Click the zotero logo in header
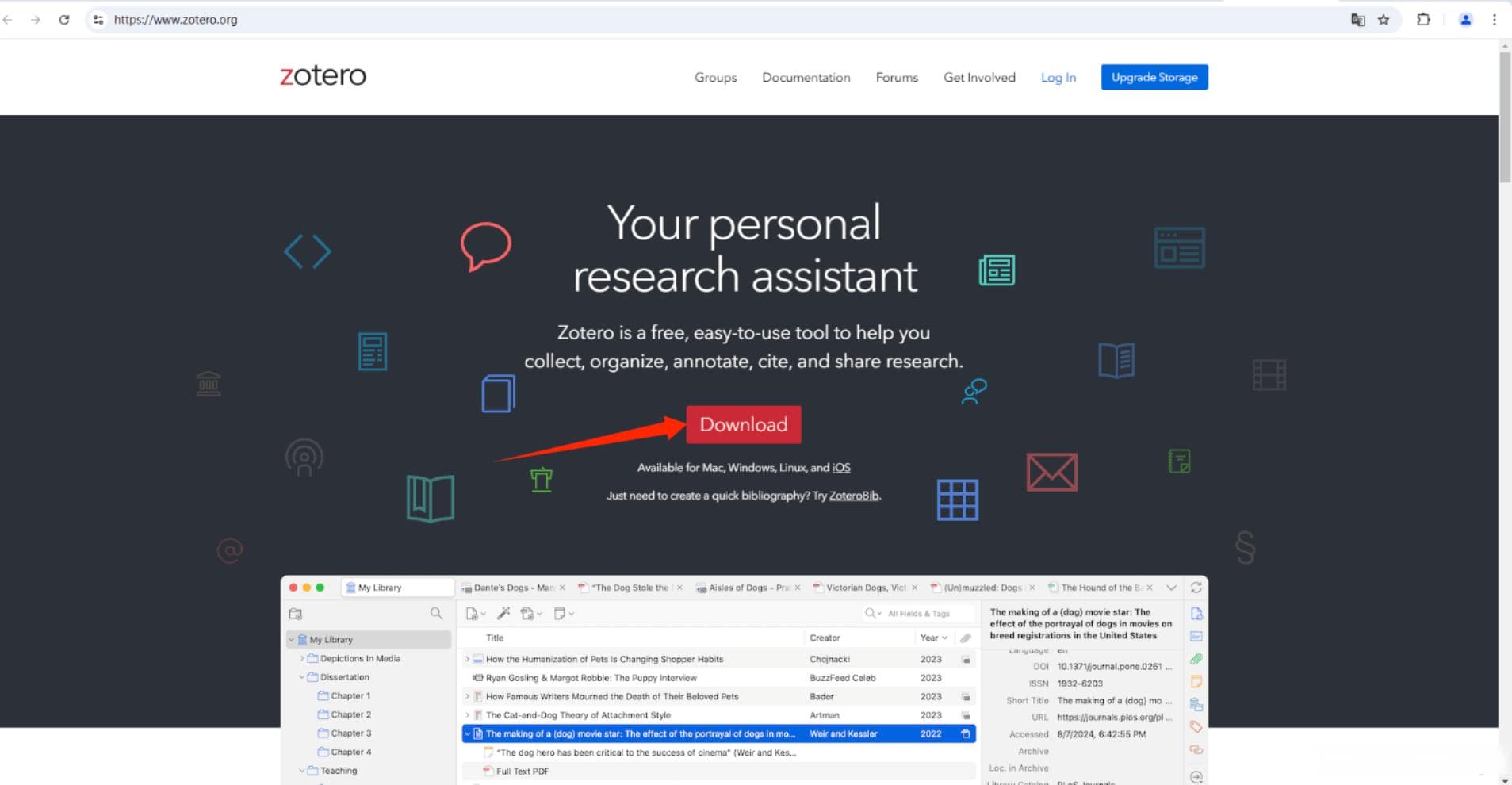This screenshot has height=785, width=1512. point(323,75)
